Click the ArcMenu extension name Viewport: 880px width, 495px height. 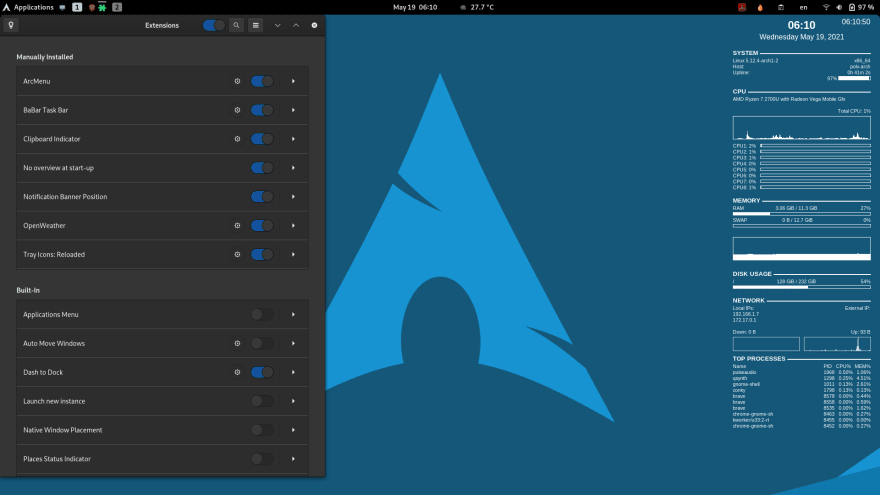[36, 81]
